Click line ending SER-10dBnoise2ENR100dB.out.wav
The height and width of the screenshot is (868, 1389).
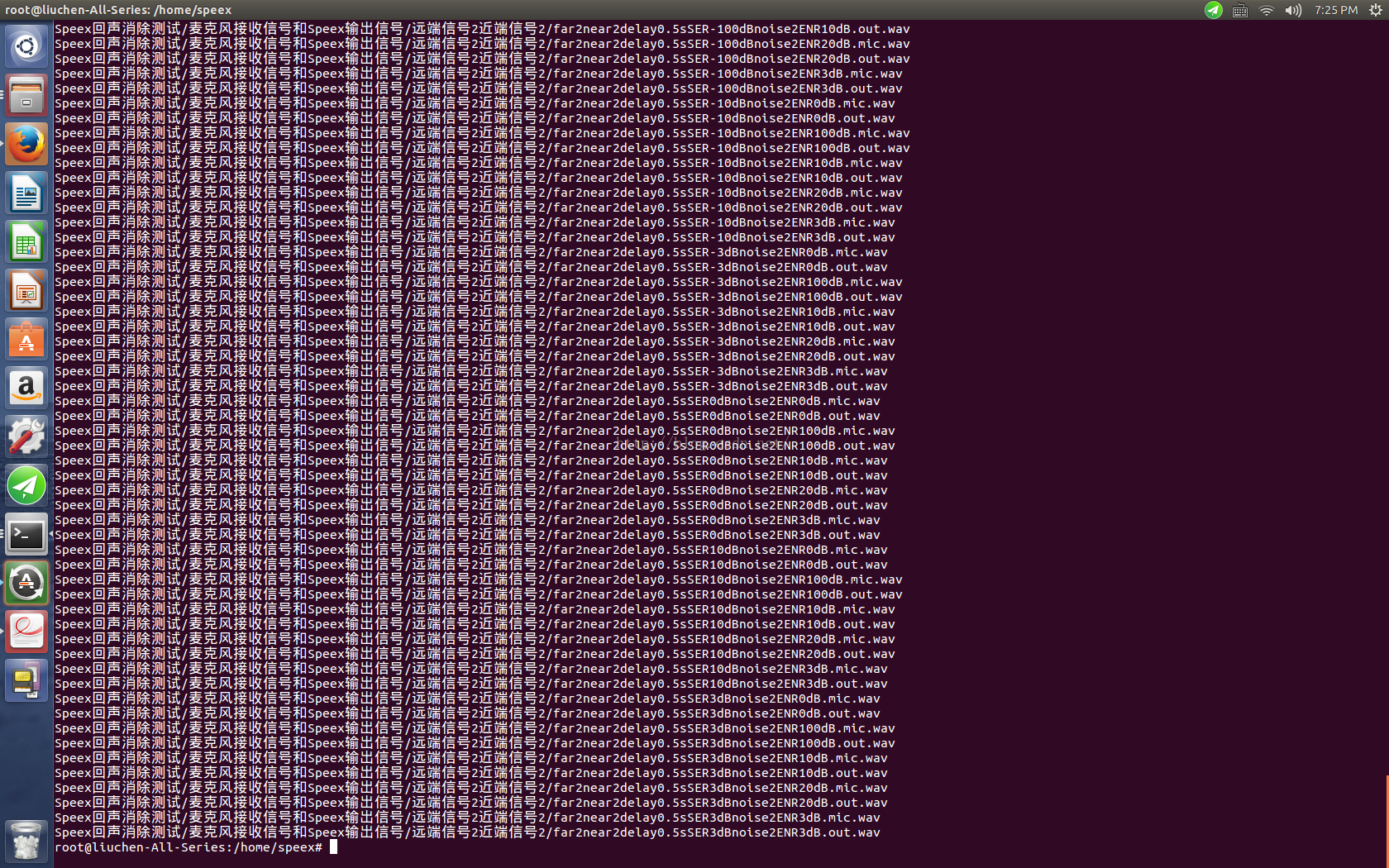click(482, 148)
